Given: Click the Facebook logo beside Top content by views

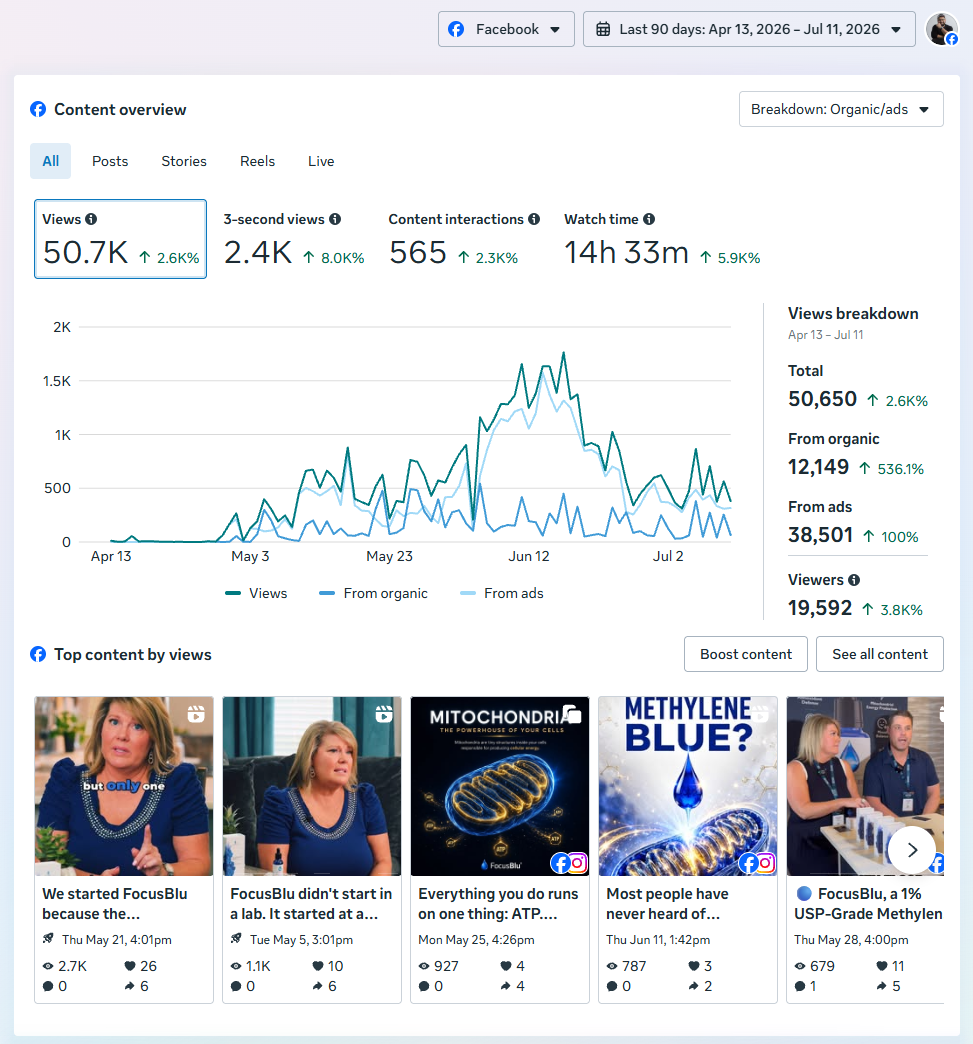Looking at the screenshot, I should point(38,654).
